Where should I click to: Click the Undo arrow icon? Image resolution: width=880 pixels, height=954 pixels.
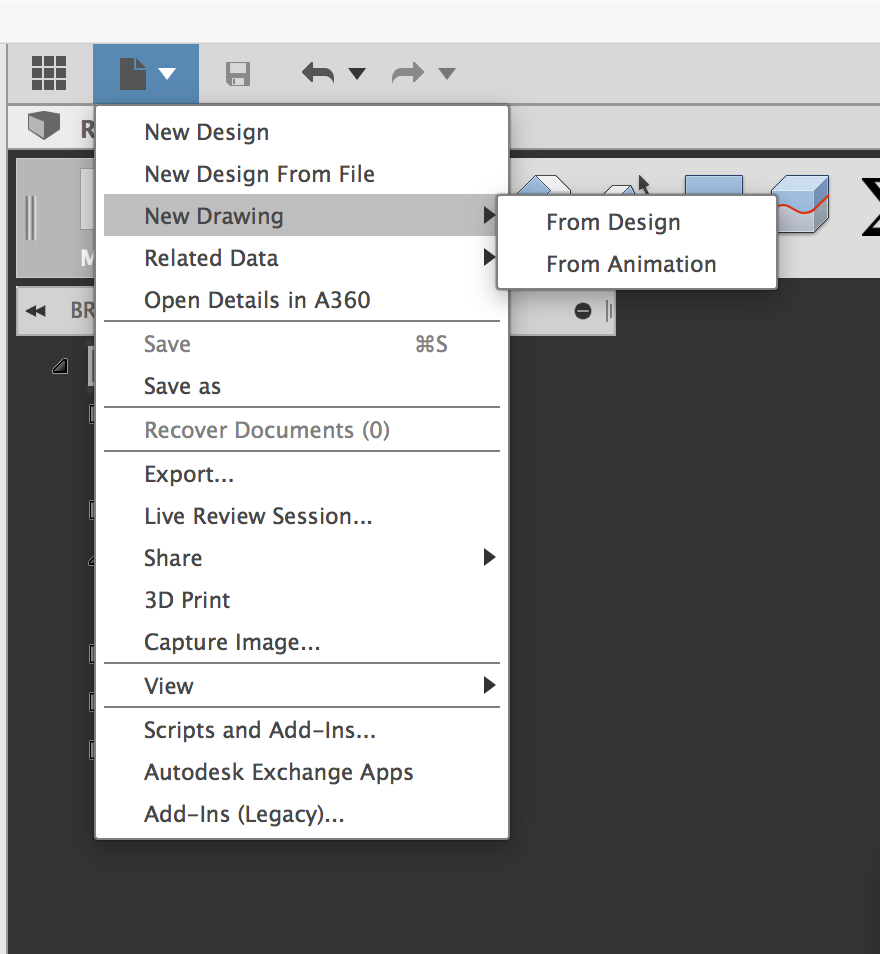[318, 73]
